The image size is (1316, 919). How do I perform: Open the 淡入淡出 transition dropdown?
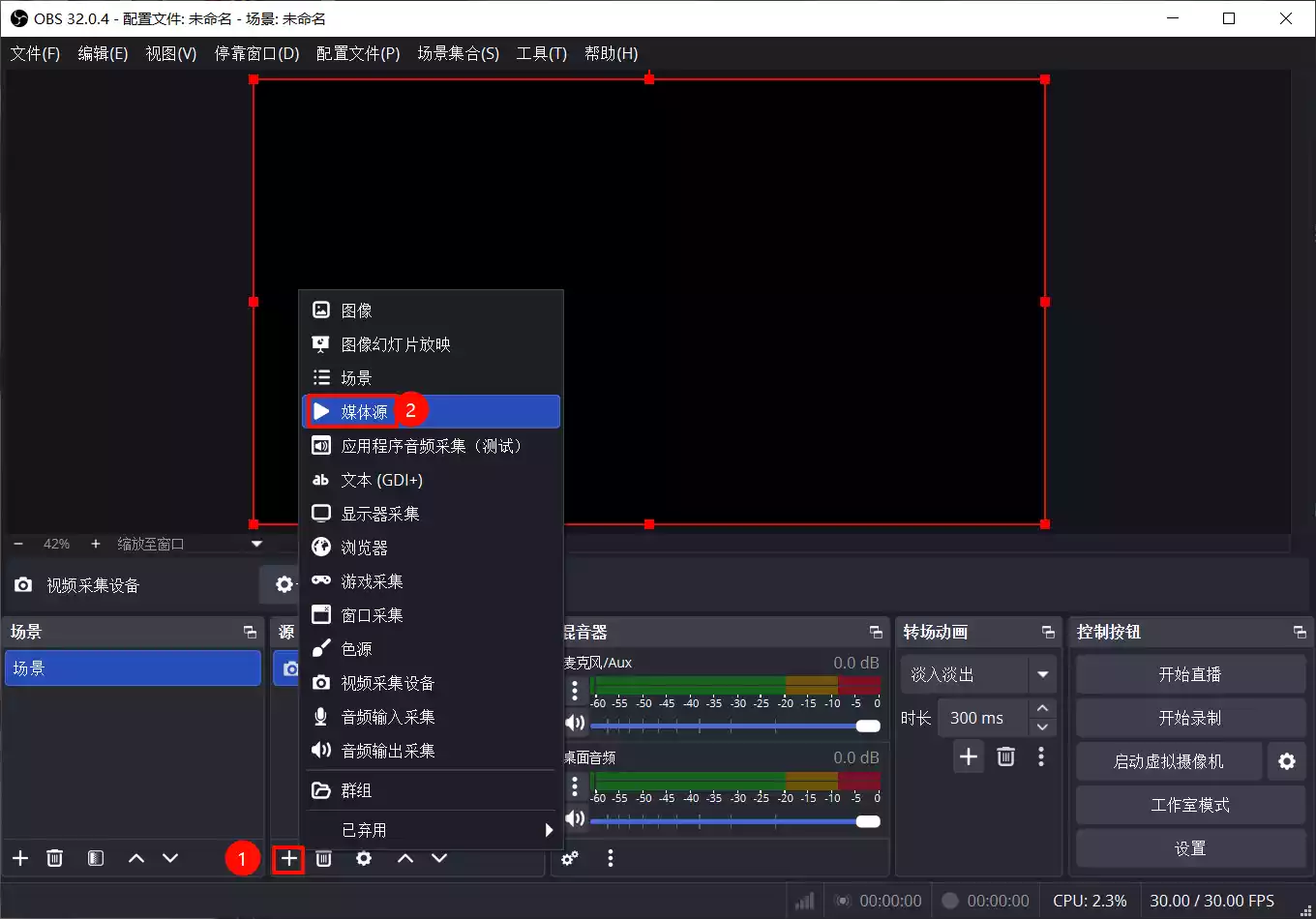pyautogui.click(x=977, y=674)
